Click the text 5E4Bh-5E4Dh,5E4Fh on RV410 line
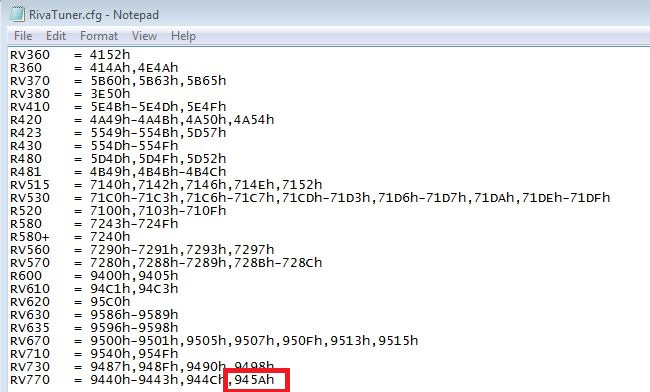Screen dimensions: 650x392 point(158,107)
